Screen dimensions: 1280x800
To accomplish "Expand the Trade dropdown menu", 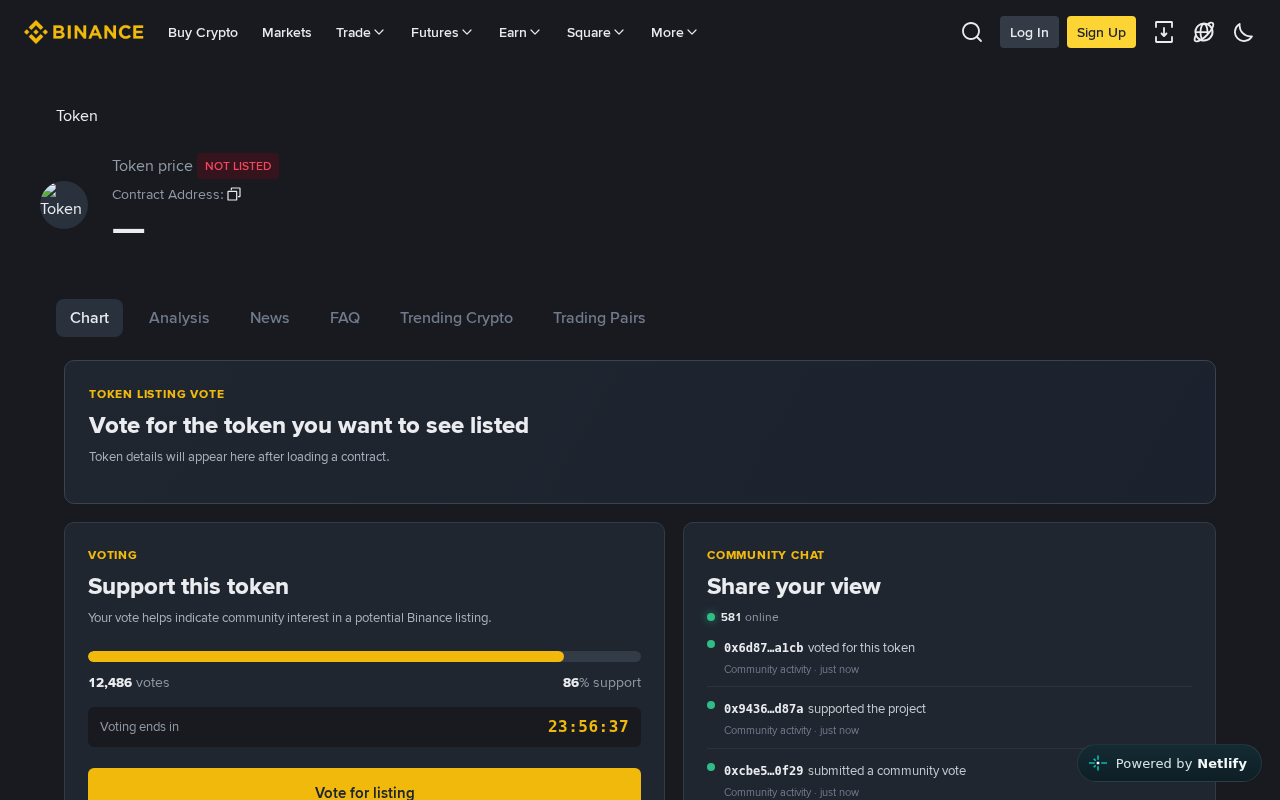I will tap(360, 32).
